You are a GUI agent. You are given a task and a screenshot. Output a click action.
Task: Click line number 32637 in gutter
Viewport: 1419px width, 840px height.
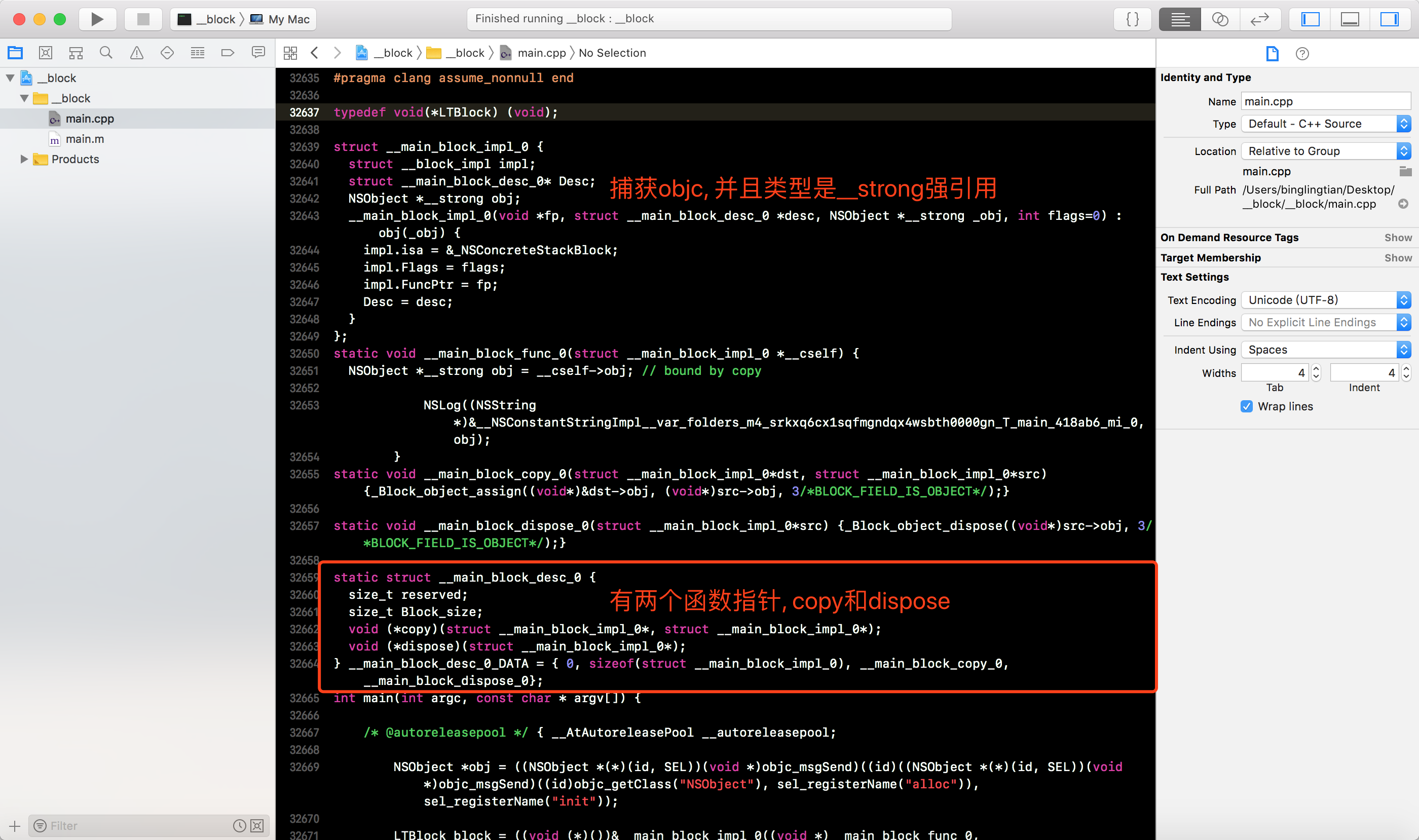tap(304, 112)
